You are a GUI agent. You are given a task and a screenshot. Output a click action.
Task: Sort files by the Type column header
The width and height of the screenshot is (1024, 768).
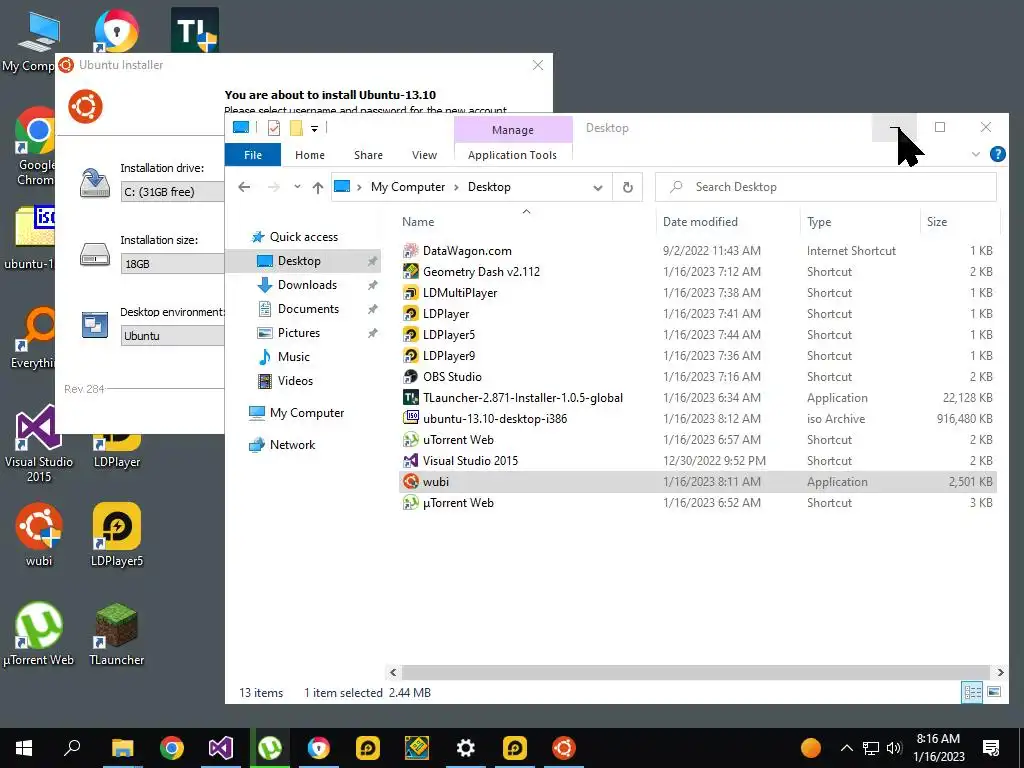tap(860, 222)
